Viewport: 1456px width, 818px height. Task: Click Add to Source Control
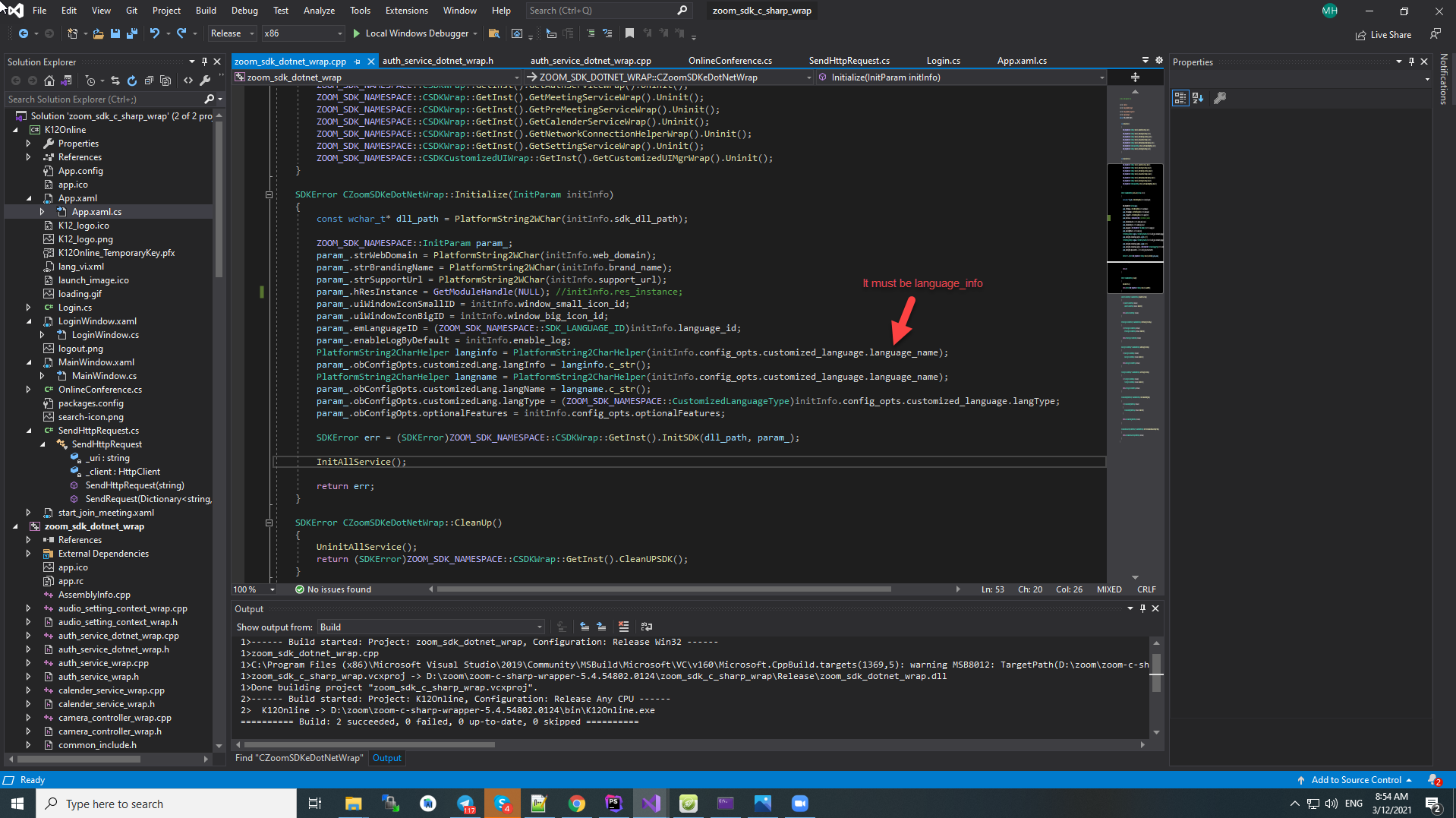[1355, 780]
